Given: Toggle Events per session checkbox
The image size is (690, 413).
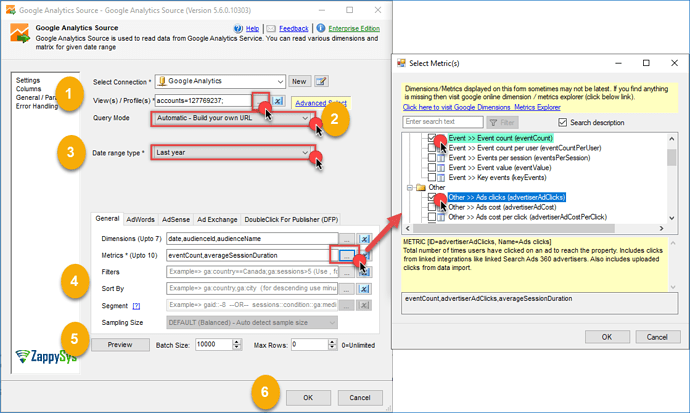Looking at the screenshot, I should 432,157.
